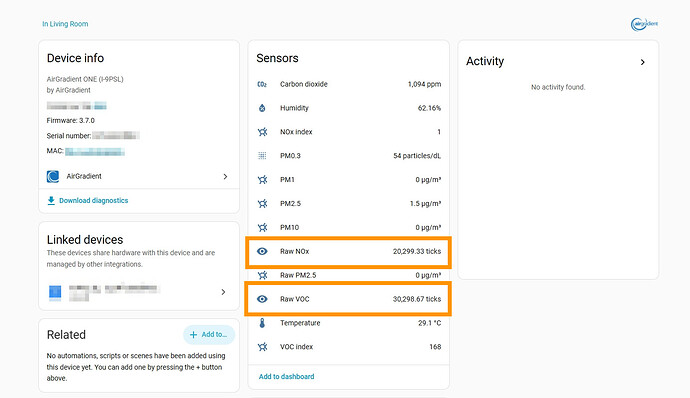Click the Add to dashboard link
This screenshot has width=690, height=398.
click(286, 376)
